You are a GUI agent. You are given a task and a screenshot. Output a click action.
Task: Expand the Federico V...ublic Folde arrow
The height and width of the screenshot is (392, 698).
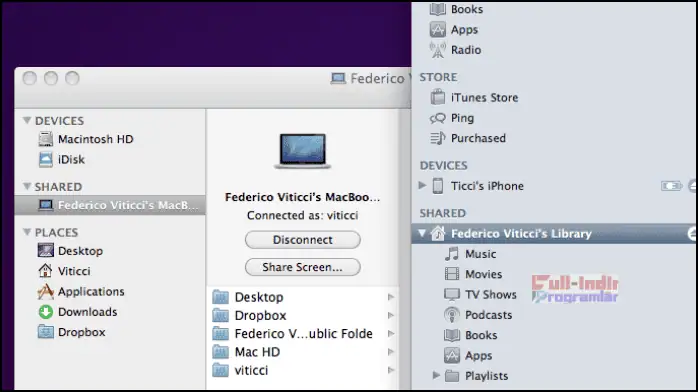coord(391,334)
